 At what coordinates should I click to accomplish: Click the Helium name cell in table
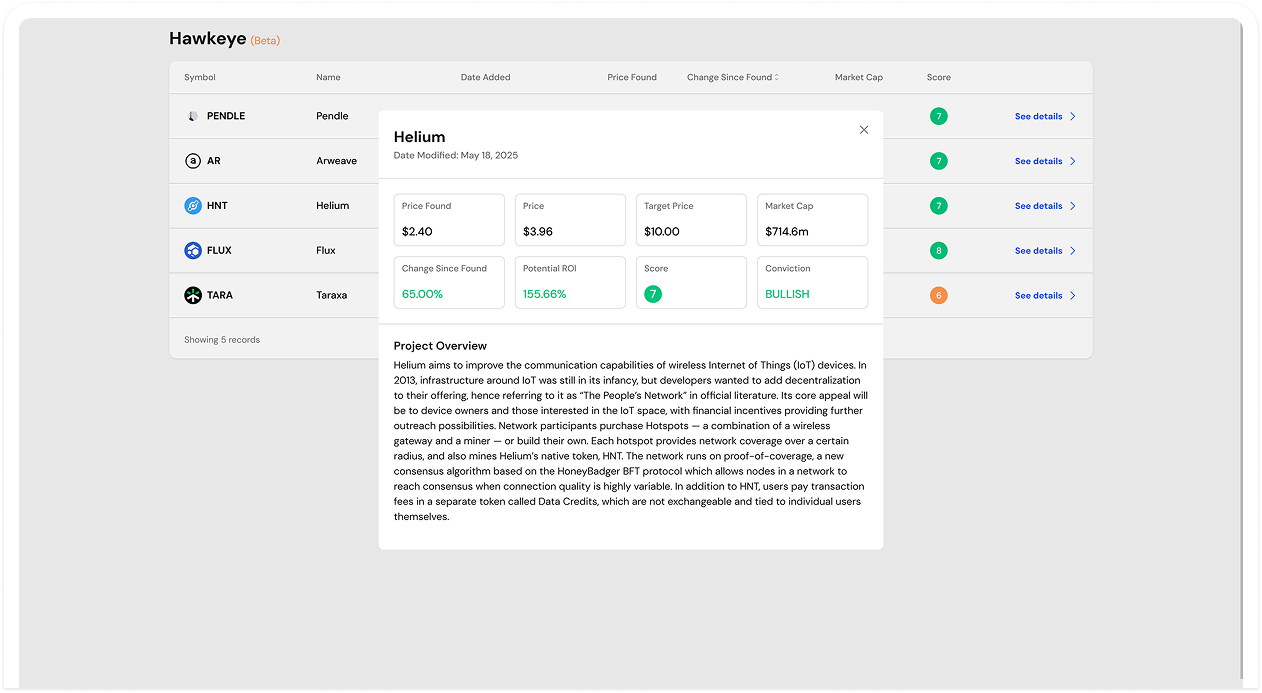coord(333,206)
